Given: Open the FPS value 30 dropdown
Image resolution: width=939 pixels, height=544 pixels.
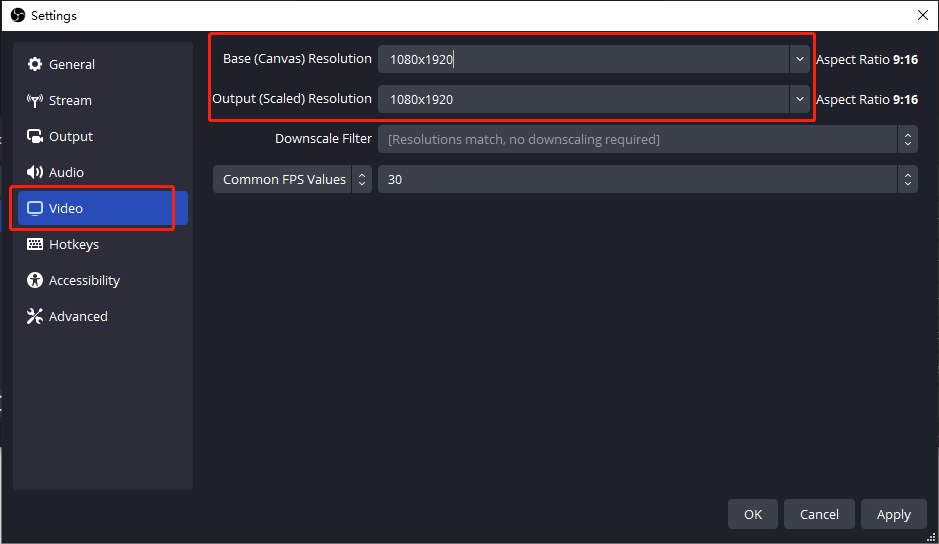Looking at the screenshot, I should pos(647,179).
